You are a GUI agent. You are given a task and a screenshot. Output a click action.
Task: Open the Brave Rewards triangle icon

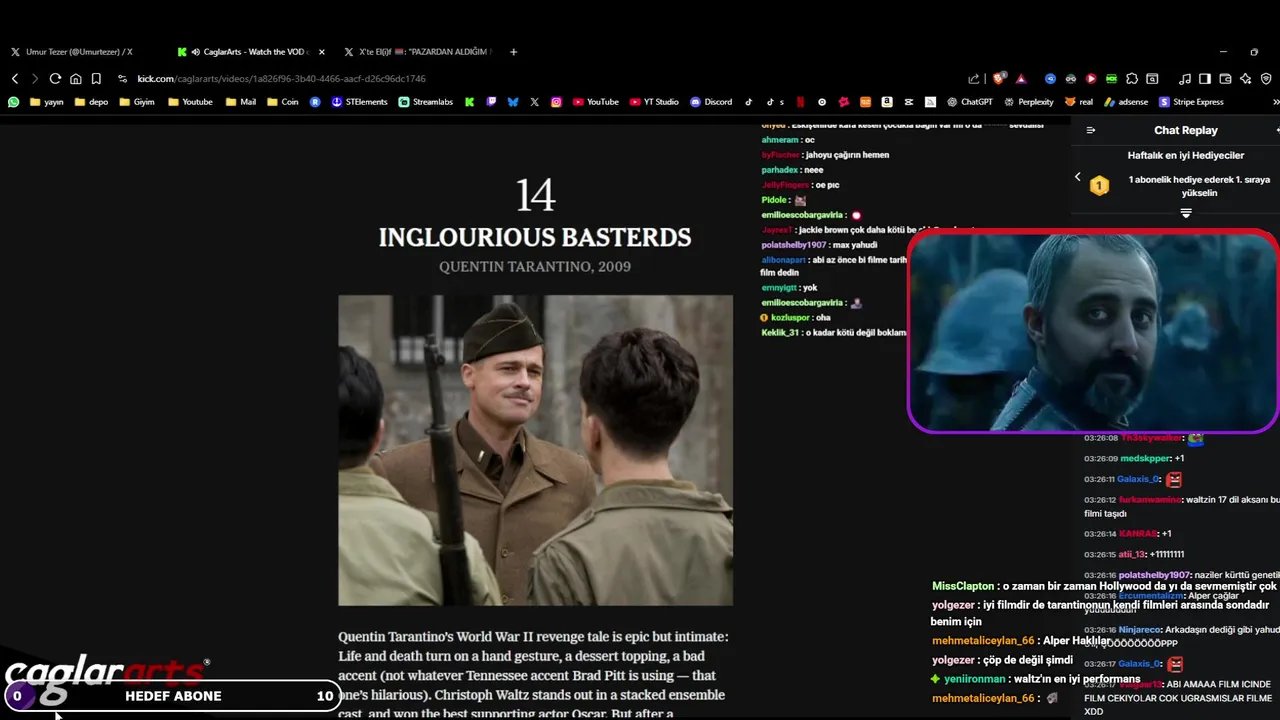tap(1021, 79)
